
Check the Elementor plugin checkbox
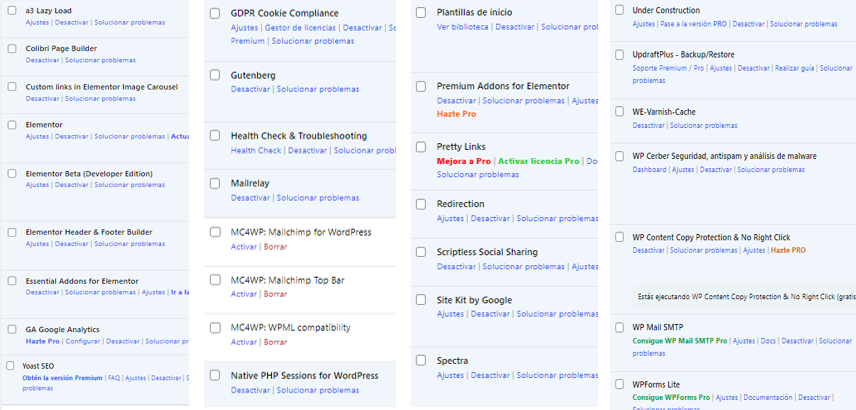12,124
